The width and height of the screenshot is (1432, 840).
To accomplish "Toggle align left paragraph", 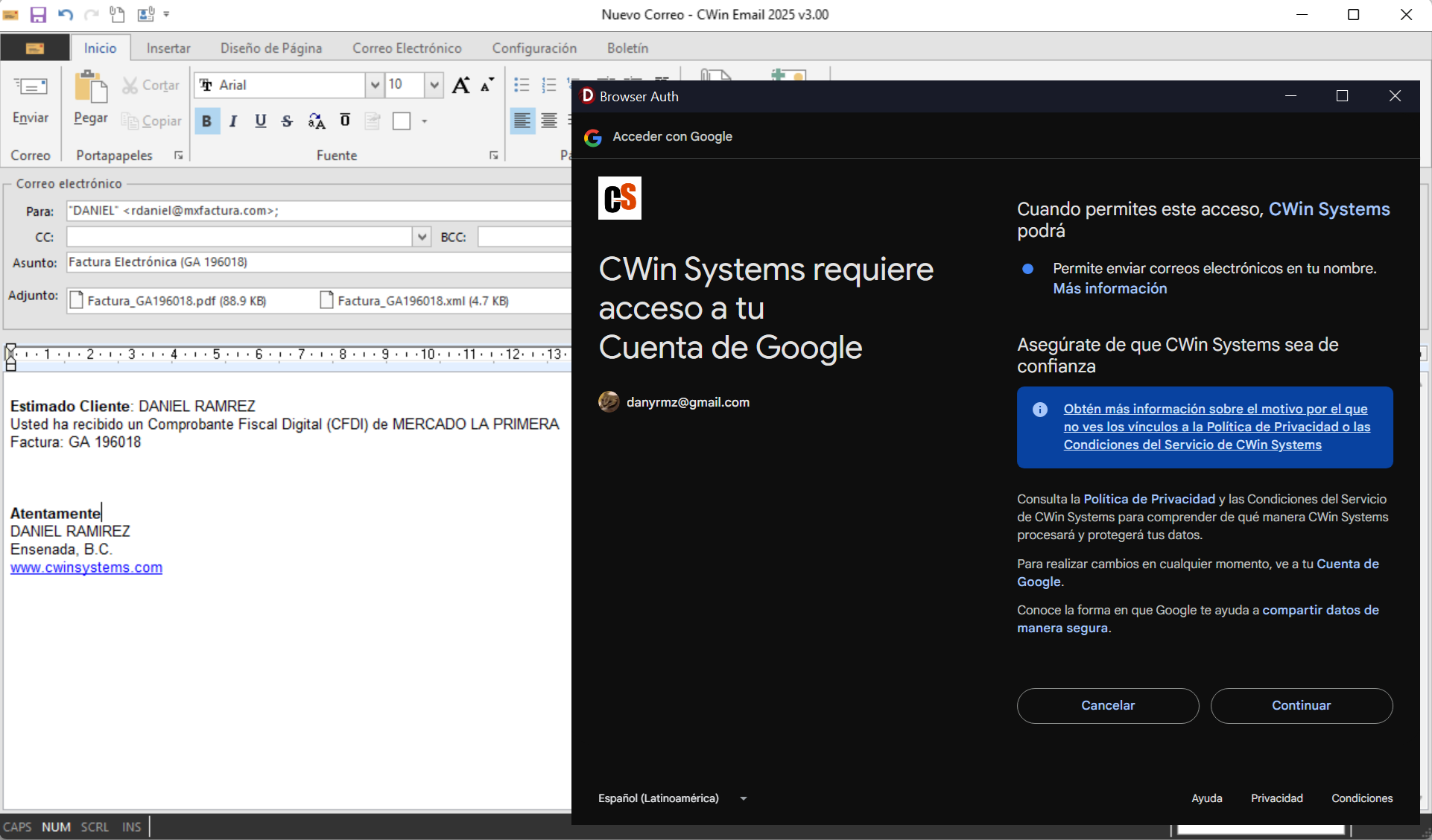I will click(522, 121).
